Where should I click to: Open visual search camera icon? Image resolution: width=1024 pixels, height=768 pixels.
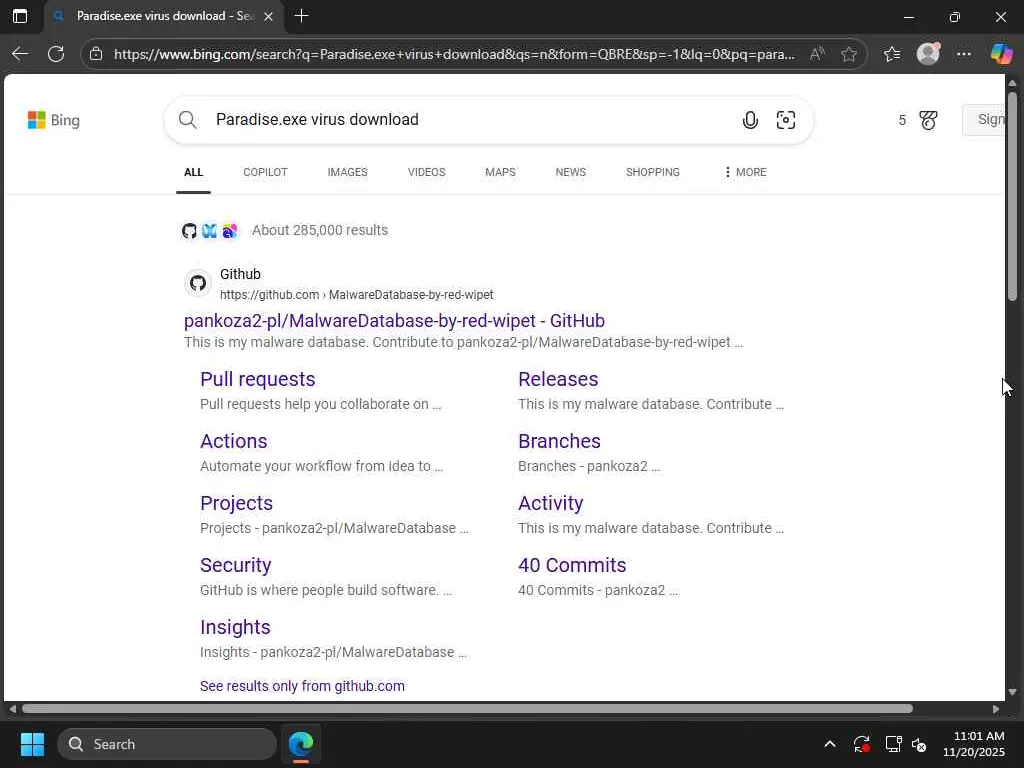pos(786,120)
